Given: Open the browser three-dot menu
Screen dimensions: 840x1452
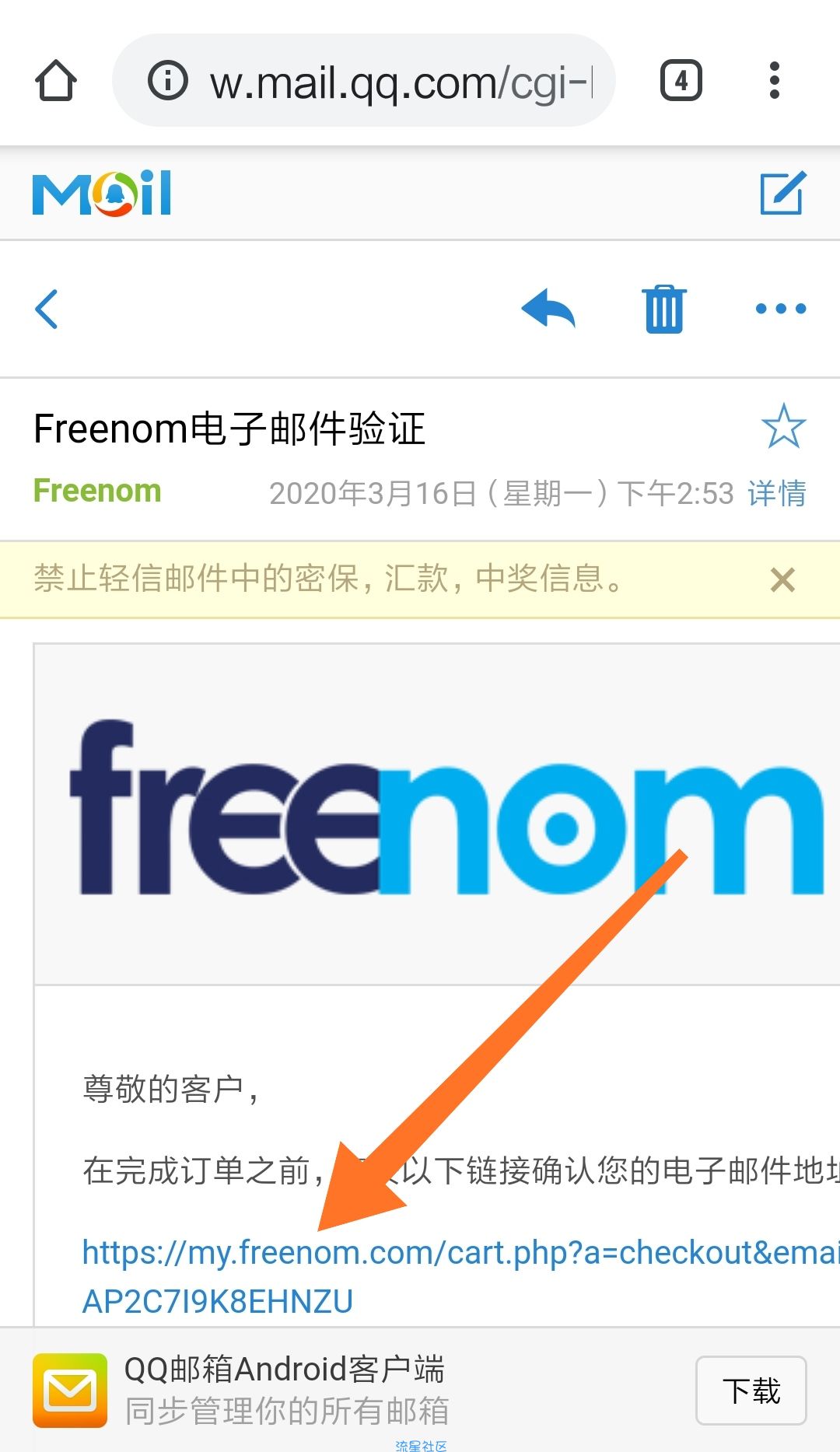Looking at the screenshot, I should (774, 80).
